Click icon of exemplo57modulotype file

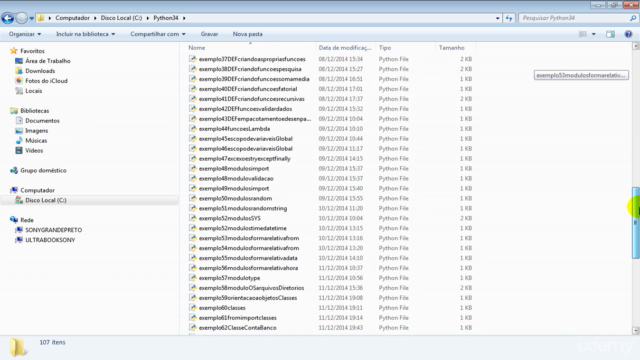(193, 278)
